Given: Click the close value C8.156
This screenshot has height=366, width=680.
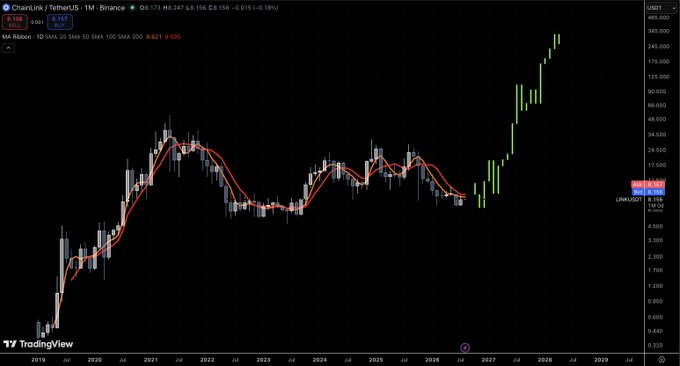Looking at the screenshot, I should (x=219, y=8).
